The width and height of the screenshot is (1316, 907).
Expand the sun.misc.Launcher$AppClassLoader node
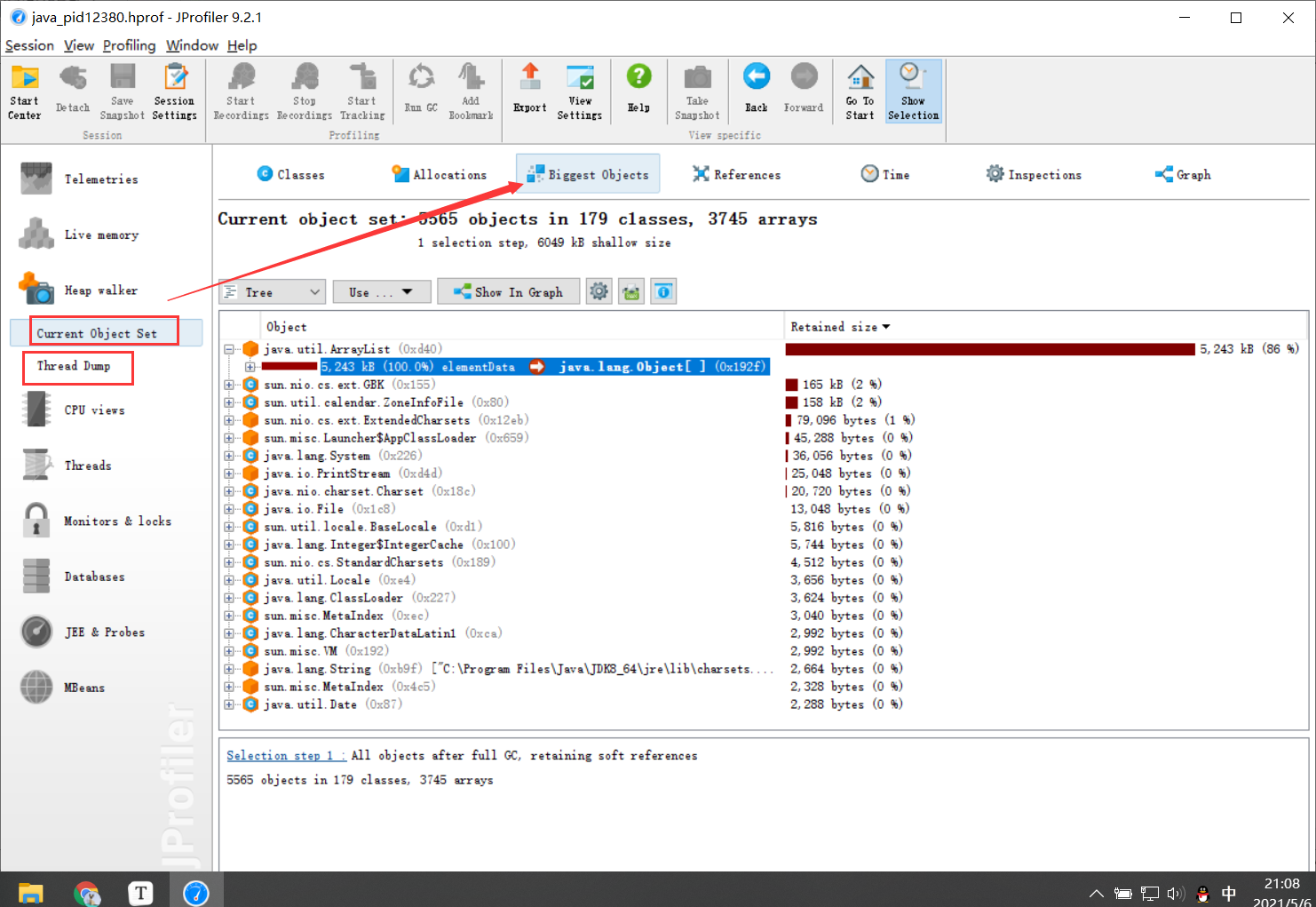[x=229, y=438]
